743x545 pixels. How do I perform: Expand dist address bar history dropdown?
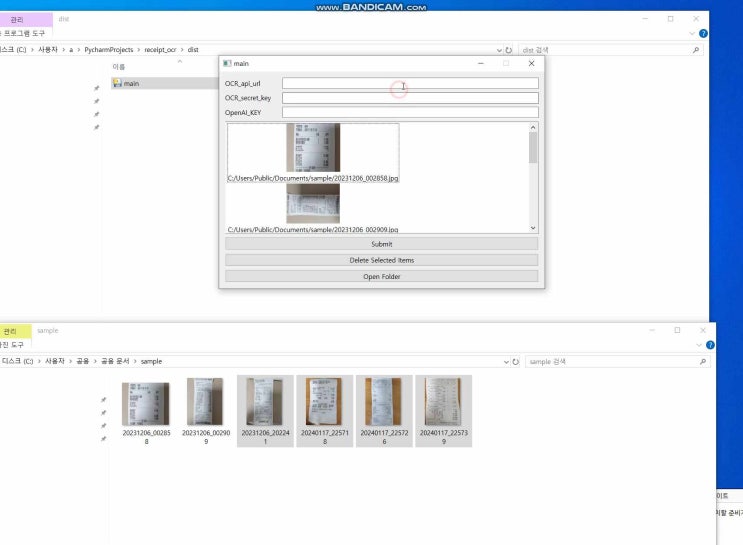pyautogui.click(x=499, y=50)
